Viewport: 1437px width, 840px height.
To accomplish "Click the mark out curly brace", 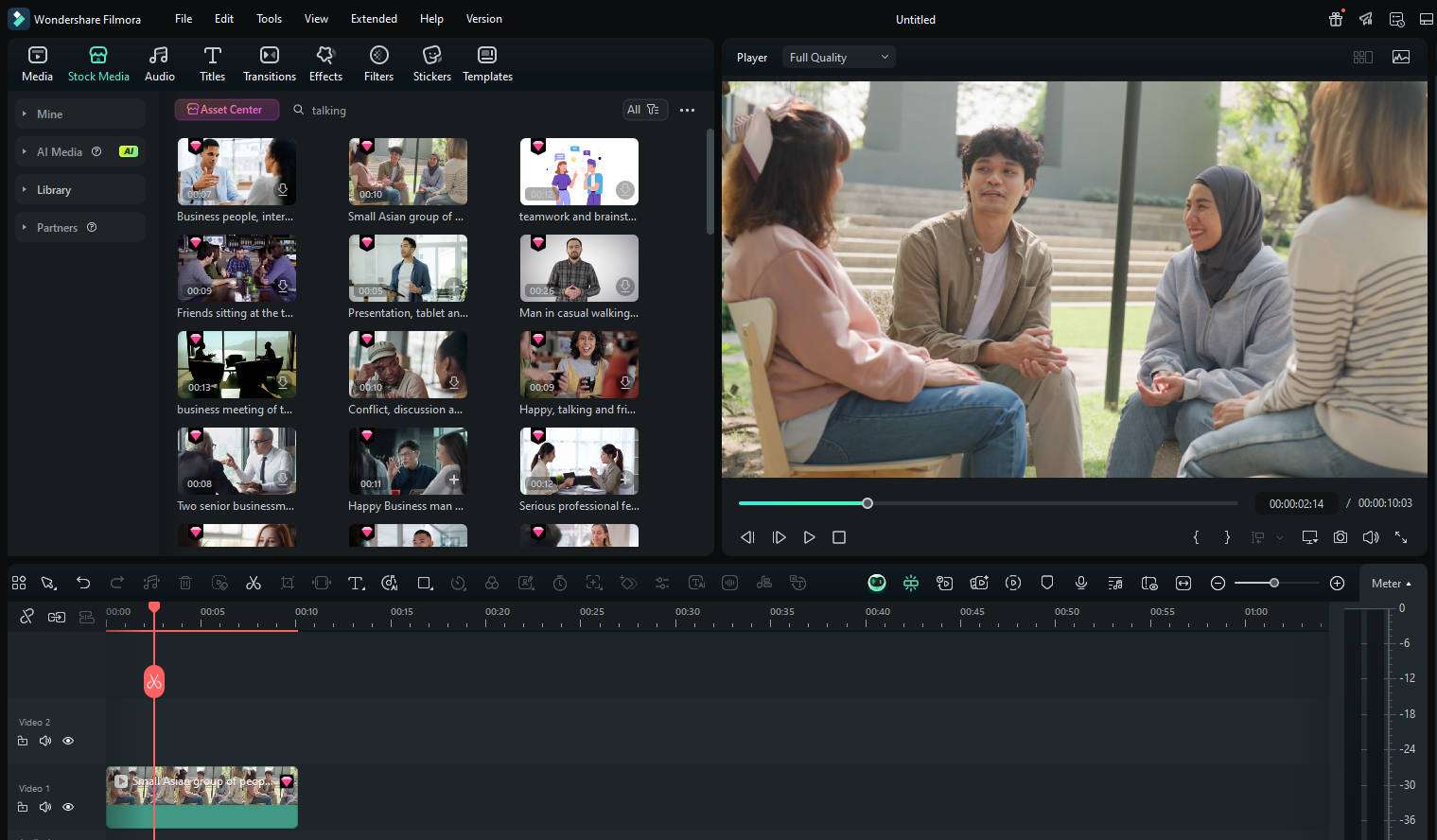I will click(x=1227, y=536).
